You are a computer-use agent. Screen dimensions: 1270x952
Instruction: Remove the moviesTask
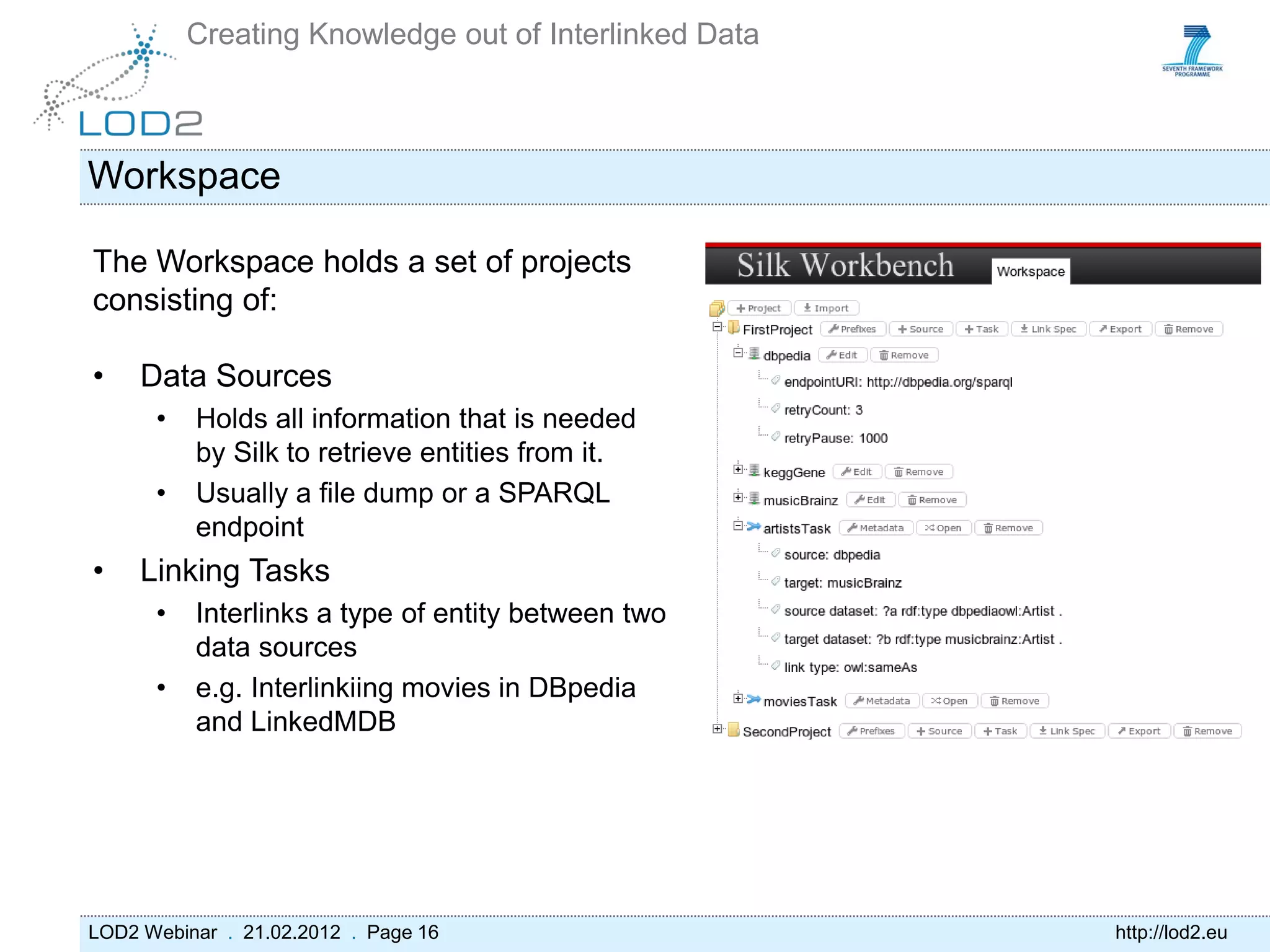(1015, 701)
